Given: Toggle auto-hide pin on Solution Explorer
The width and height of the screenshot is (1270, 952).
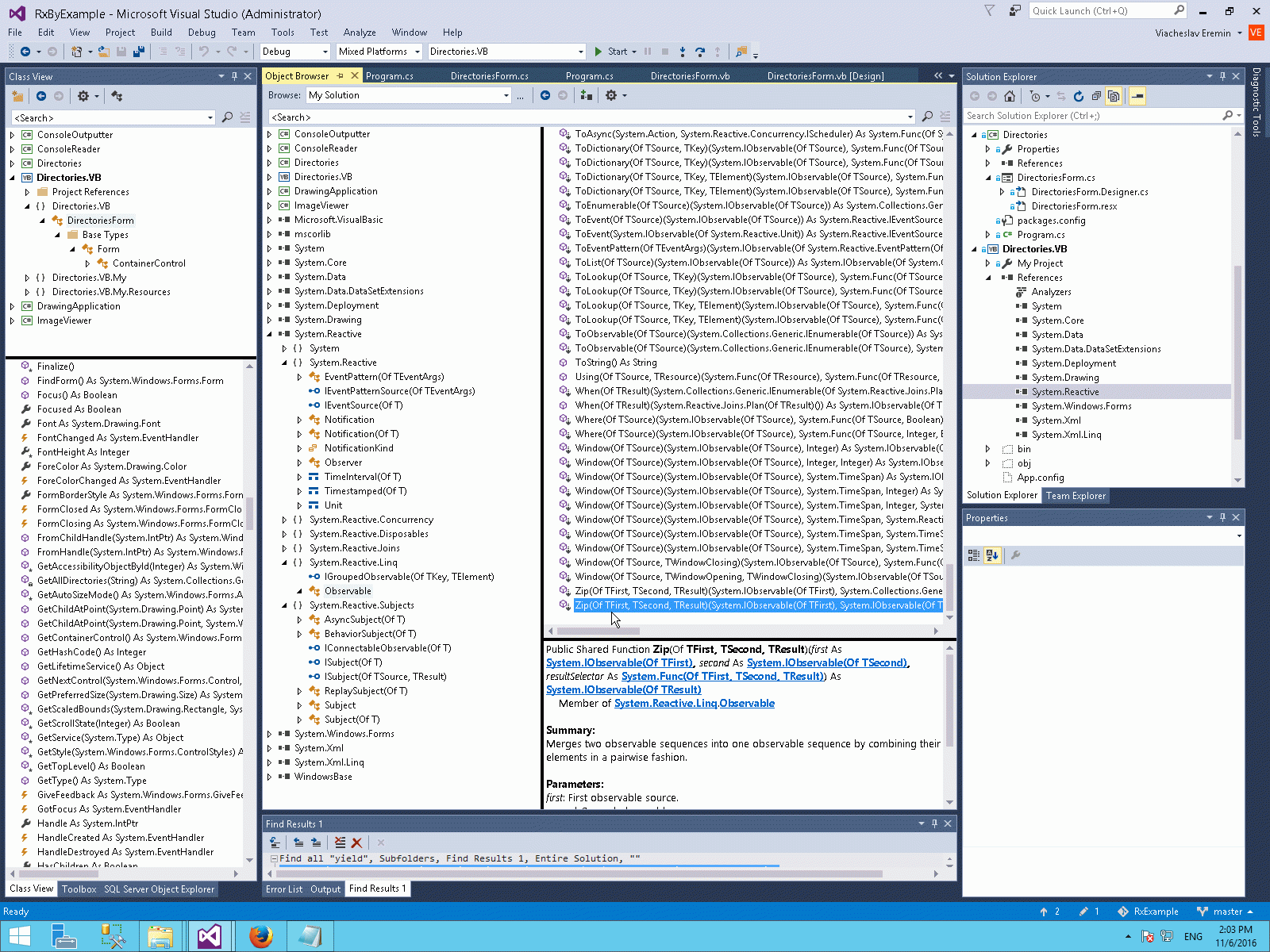Looking at the screenshot, I should coord(1222,76).
